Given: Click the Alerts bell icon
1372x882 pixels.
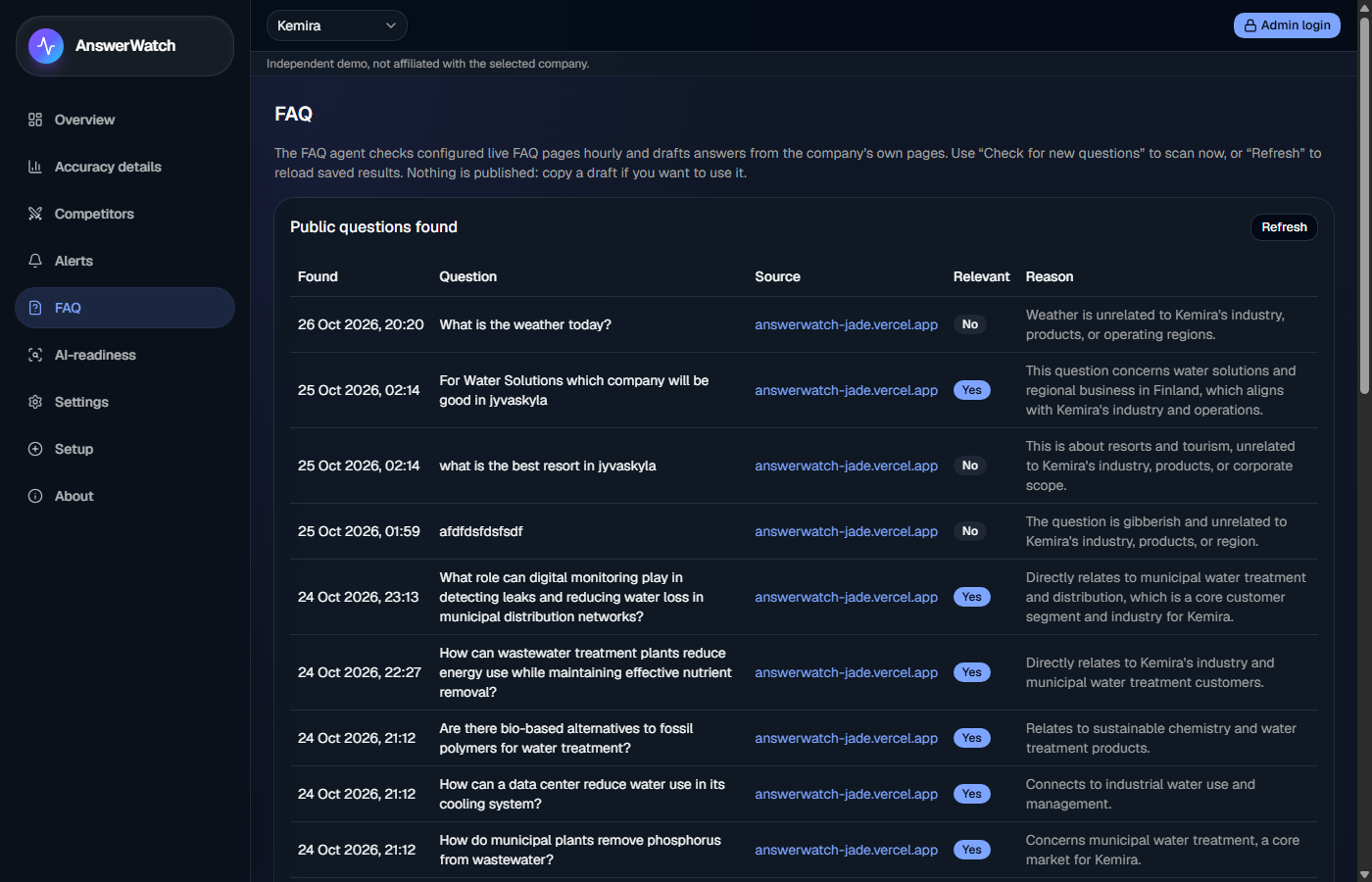Looking at the screenshot, I should pos(35,261).
